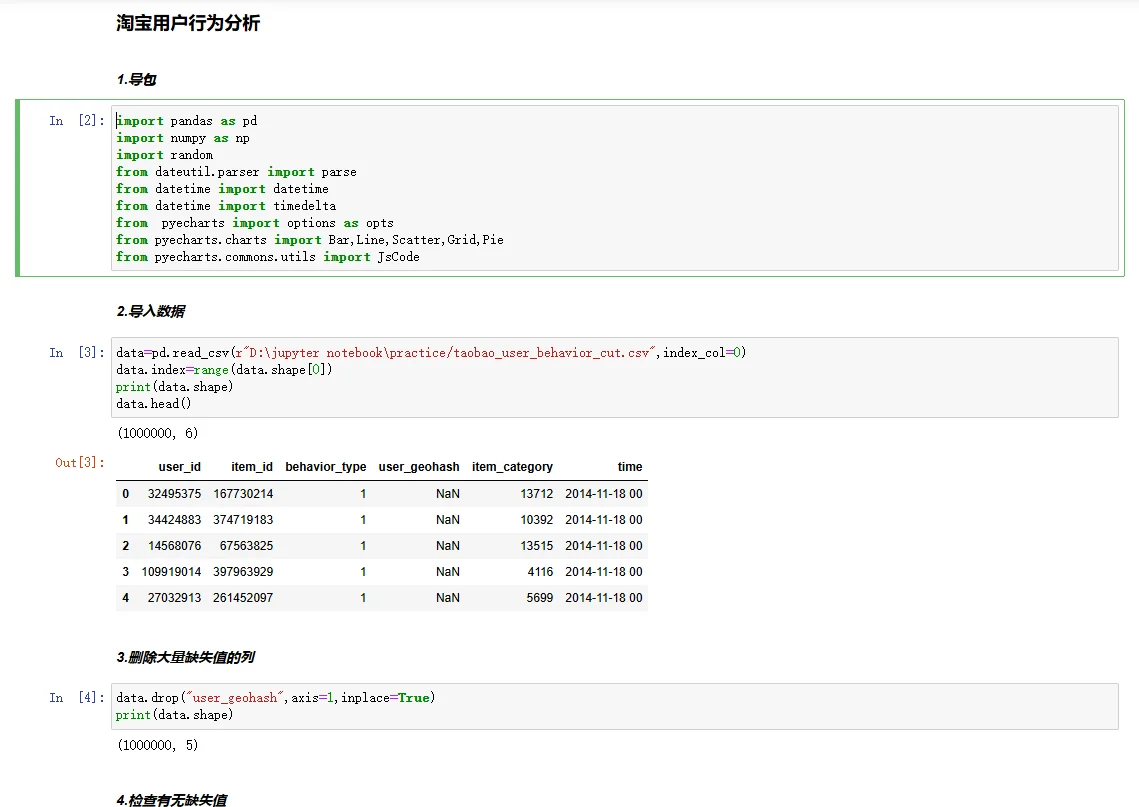
Task: Click the item_category cell 13712
Action: 537,494
